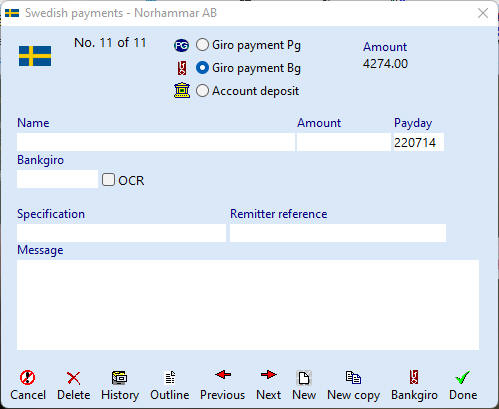The width and height of the screenshot is (499, 409).
Task: Click the Cancel icon in bottom toolbar
Action: (x=27, y=377)
